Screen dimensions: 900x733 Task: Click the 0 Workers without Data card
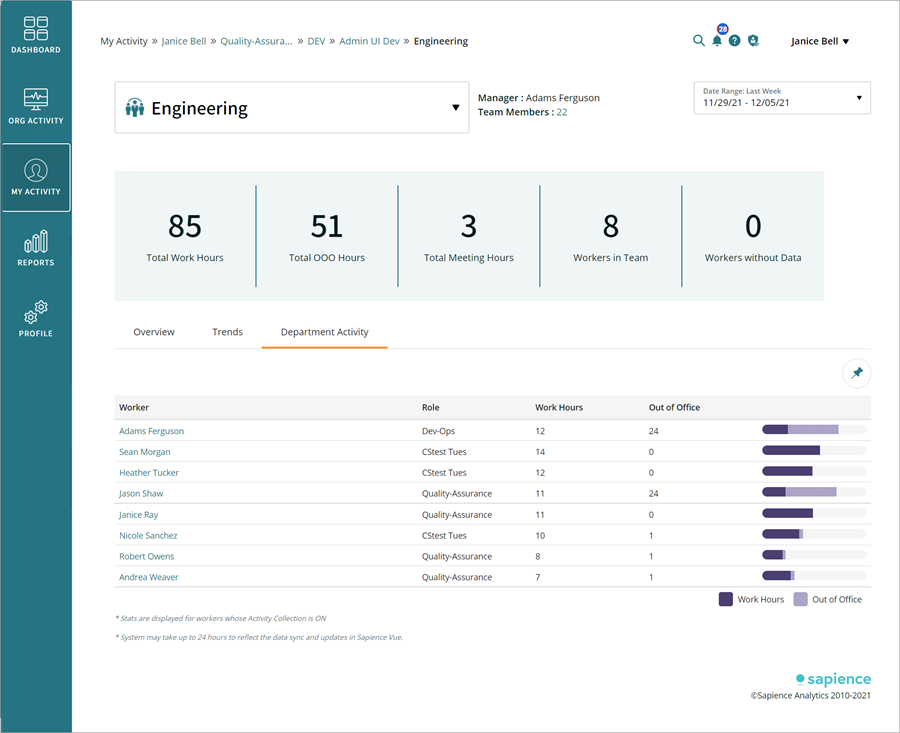[x=752, y=236]
